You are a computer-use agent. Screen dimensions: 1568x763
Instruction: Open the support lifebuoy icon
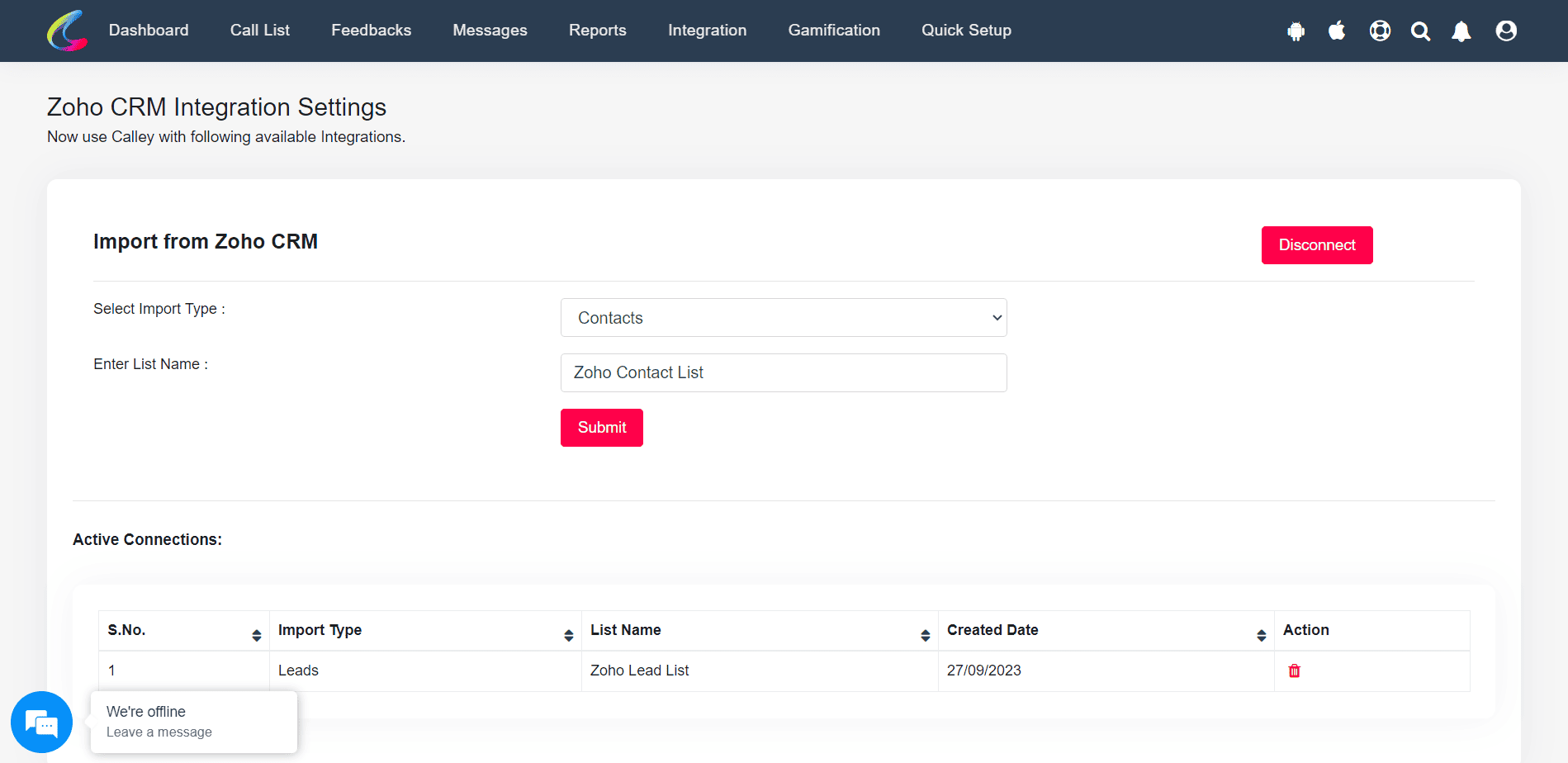[1380, 31]
